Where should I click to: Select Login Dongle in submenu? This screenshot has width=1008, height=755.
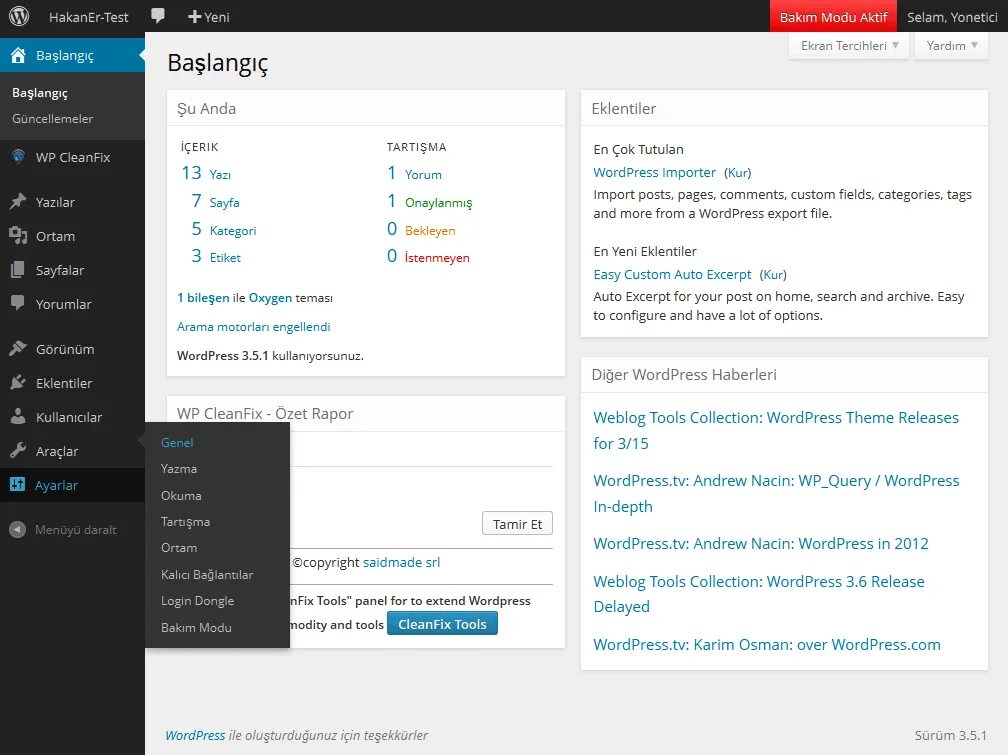tap(197, 601)
